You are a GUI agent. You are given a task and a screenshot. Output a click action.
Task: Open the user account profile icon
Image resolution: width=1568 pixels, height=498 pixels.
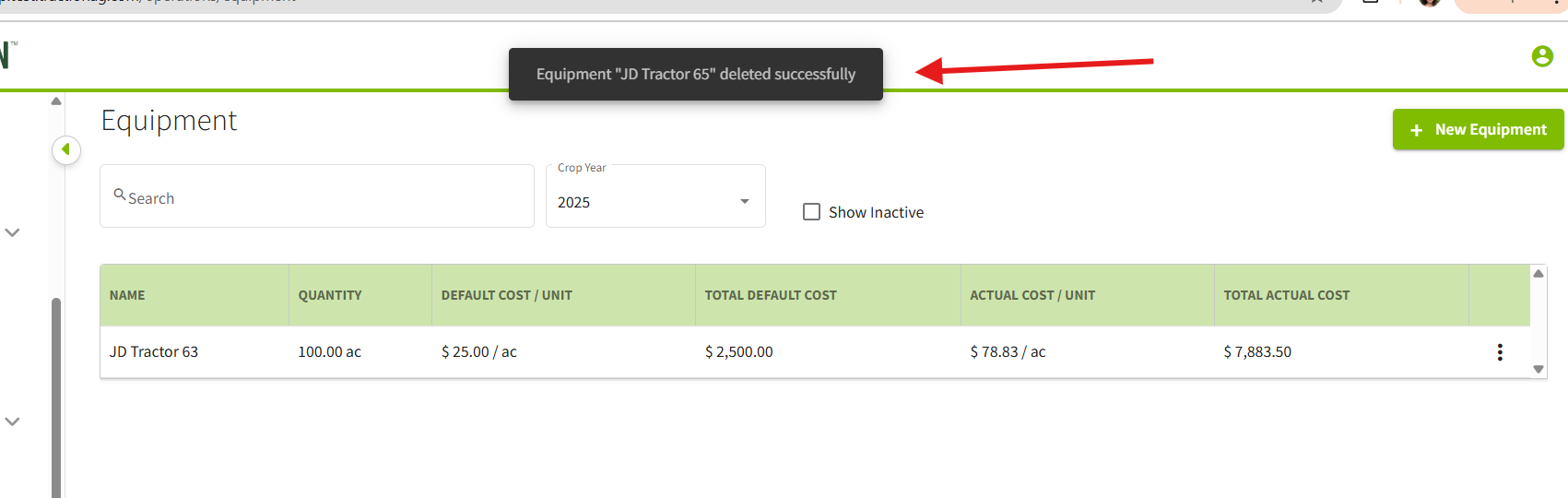point(1542,56)
